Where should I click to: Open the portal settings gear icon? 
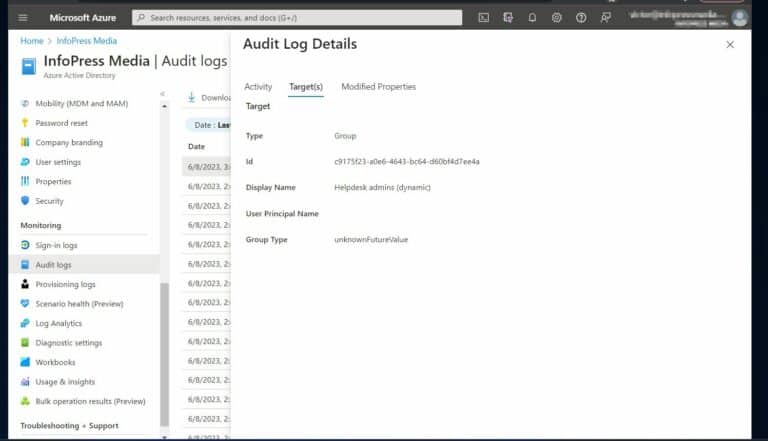pyautogui.click(x=556, y=18)
